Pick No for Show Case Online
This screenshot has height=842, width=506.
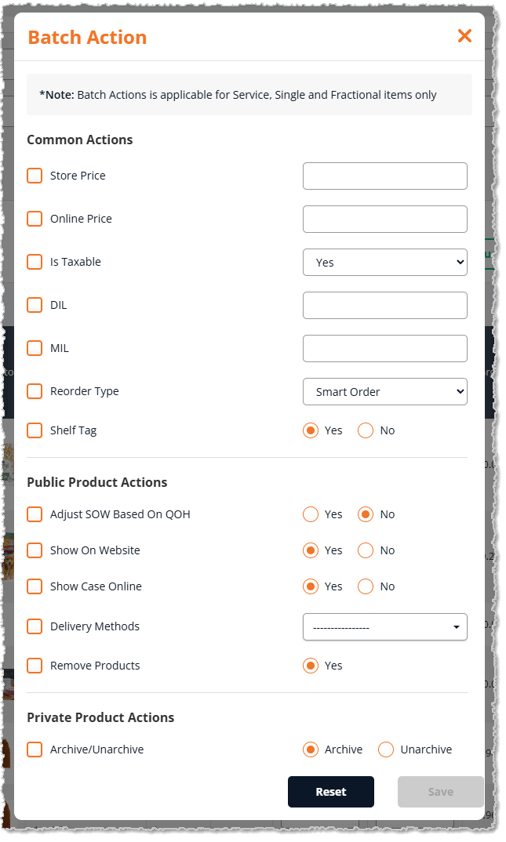click(x=365, y=586)
